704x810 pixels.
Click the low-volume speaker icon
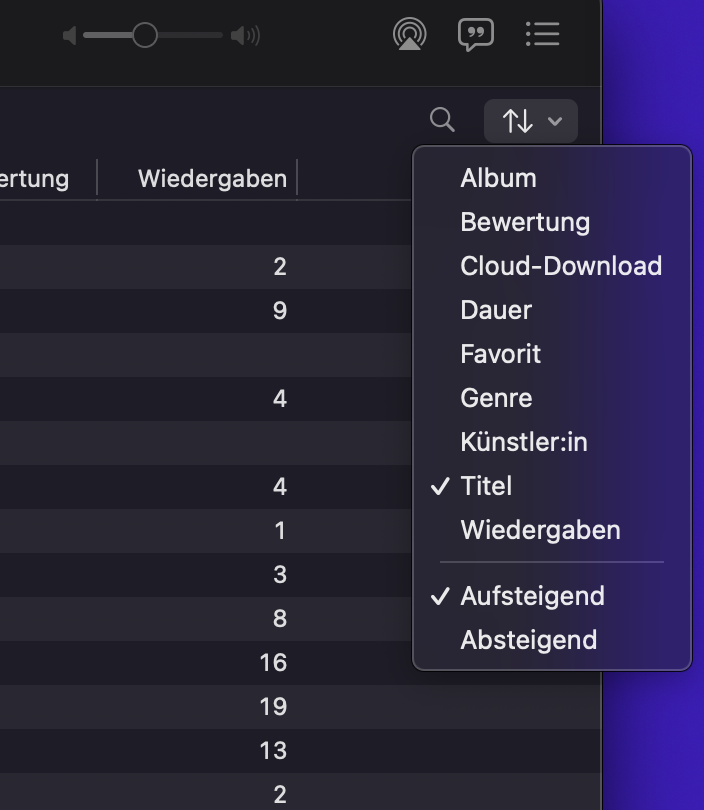[70, 36]
